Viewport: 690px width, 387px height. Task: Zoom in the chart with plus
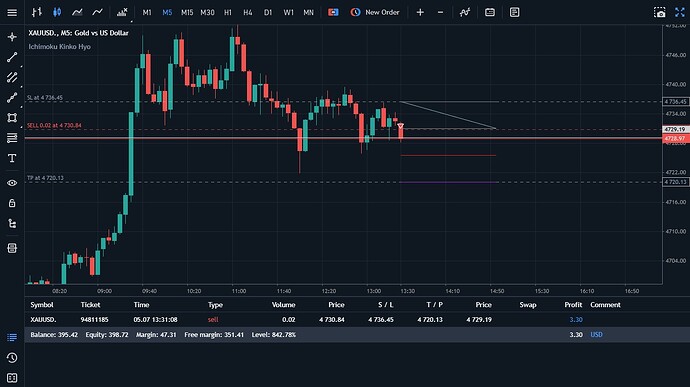420,12
